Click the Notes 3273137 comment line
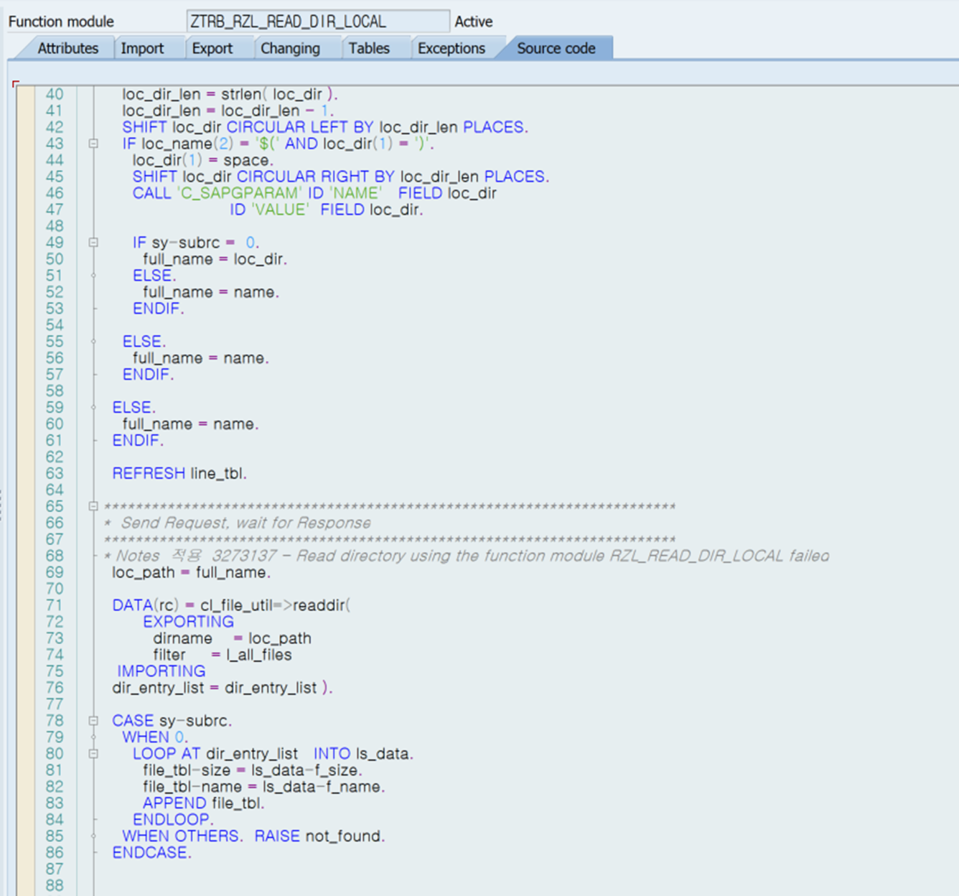Viewport: 959px width, 896px height. [467, 556]
